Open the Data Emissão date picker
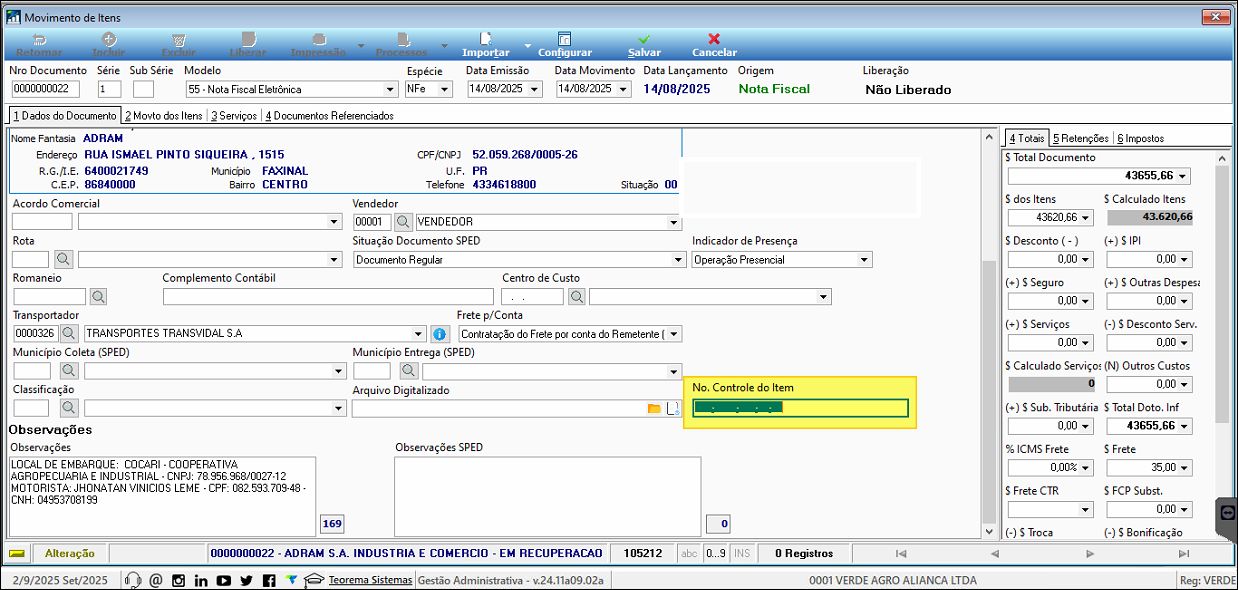 click(x=534, y=89)
